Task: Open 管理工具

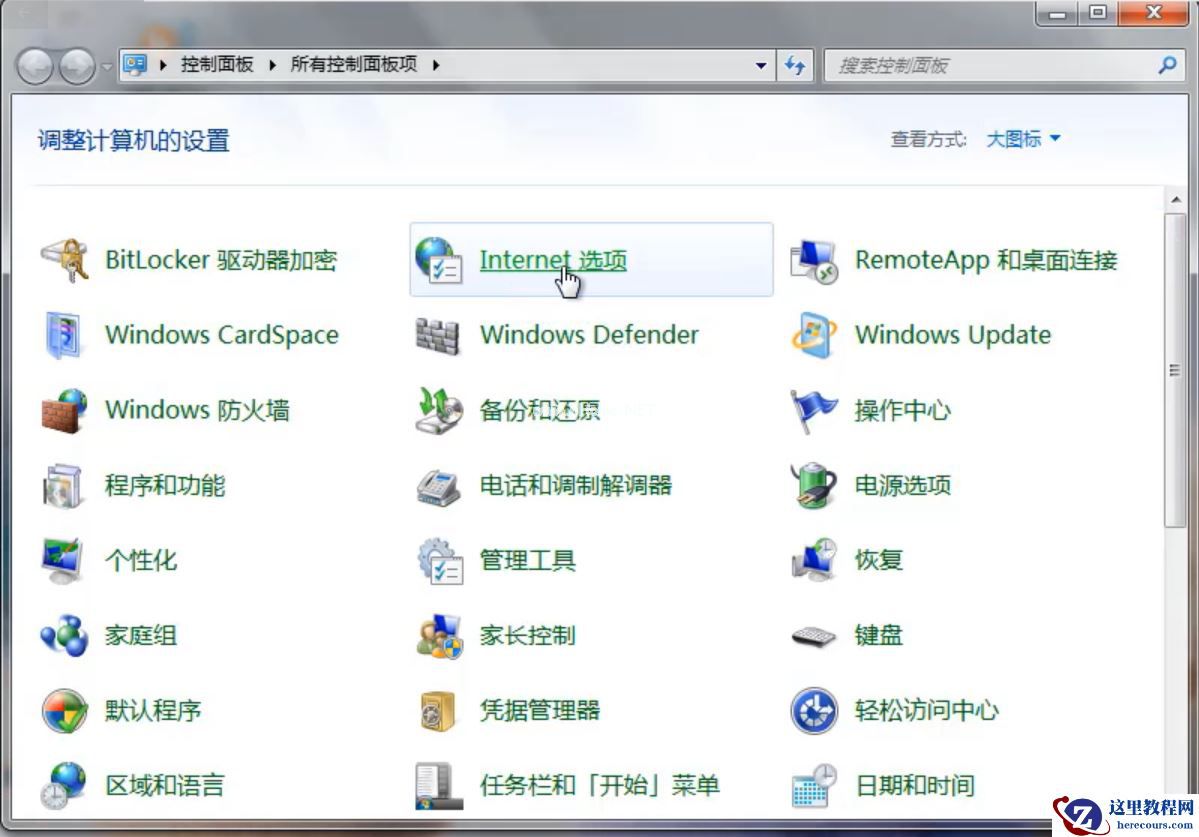Action: tap(528, 561)
